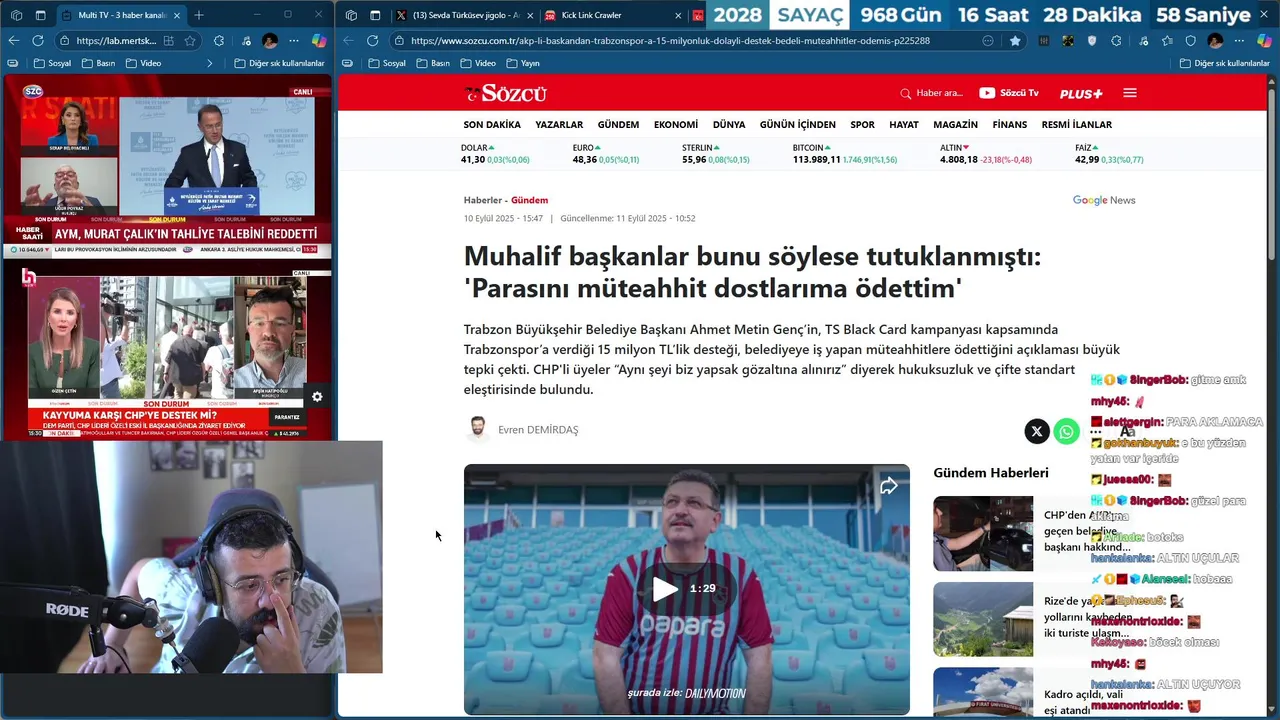Screen dimensions: 1280x720
Task: Open the FİNANS section
Action: [1010, 125]
